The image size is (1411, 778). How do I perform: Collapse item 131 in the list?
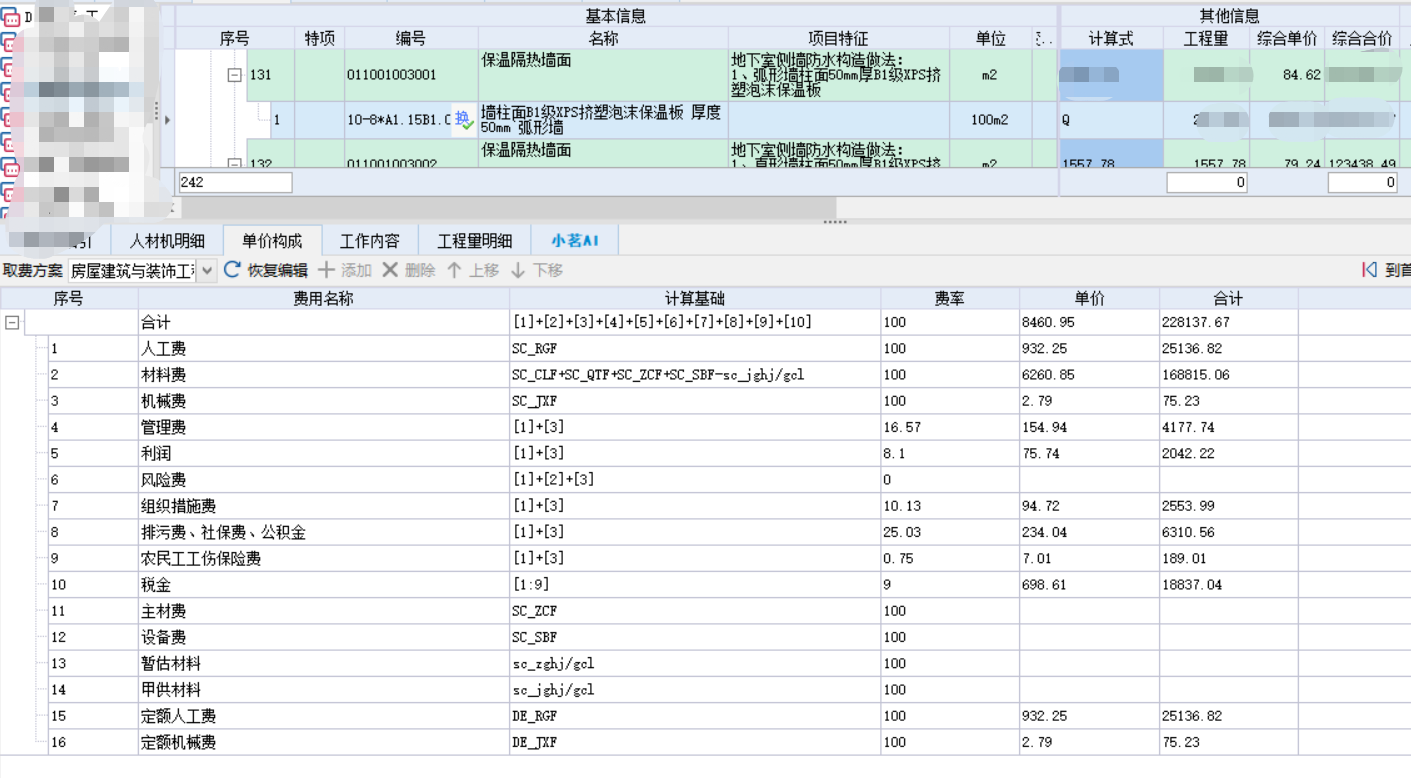click(234, 75)
